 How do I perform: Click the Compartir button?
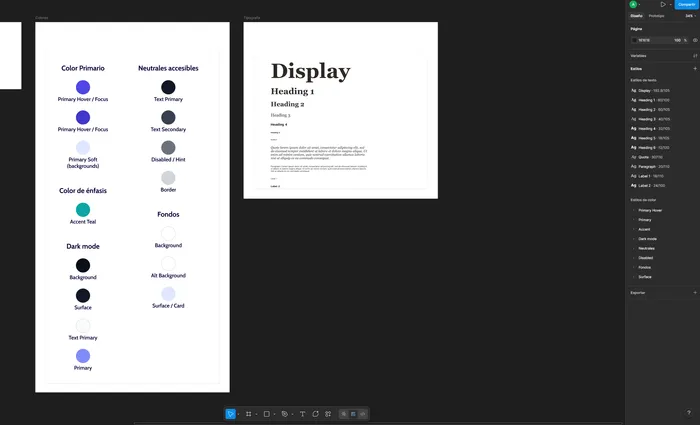(x=688, y=4)
